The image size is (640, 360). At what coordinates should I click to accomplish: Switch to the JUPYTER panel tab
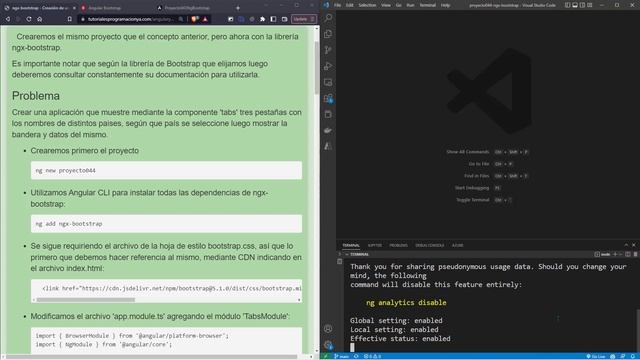point(374,245)
